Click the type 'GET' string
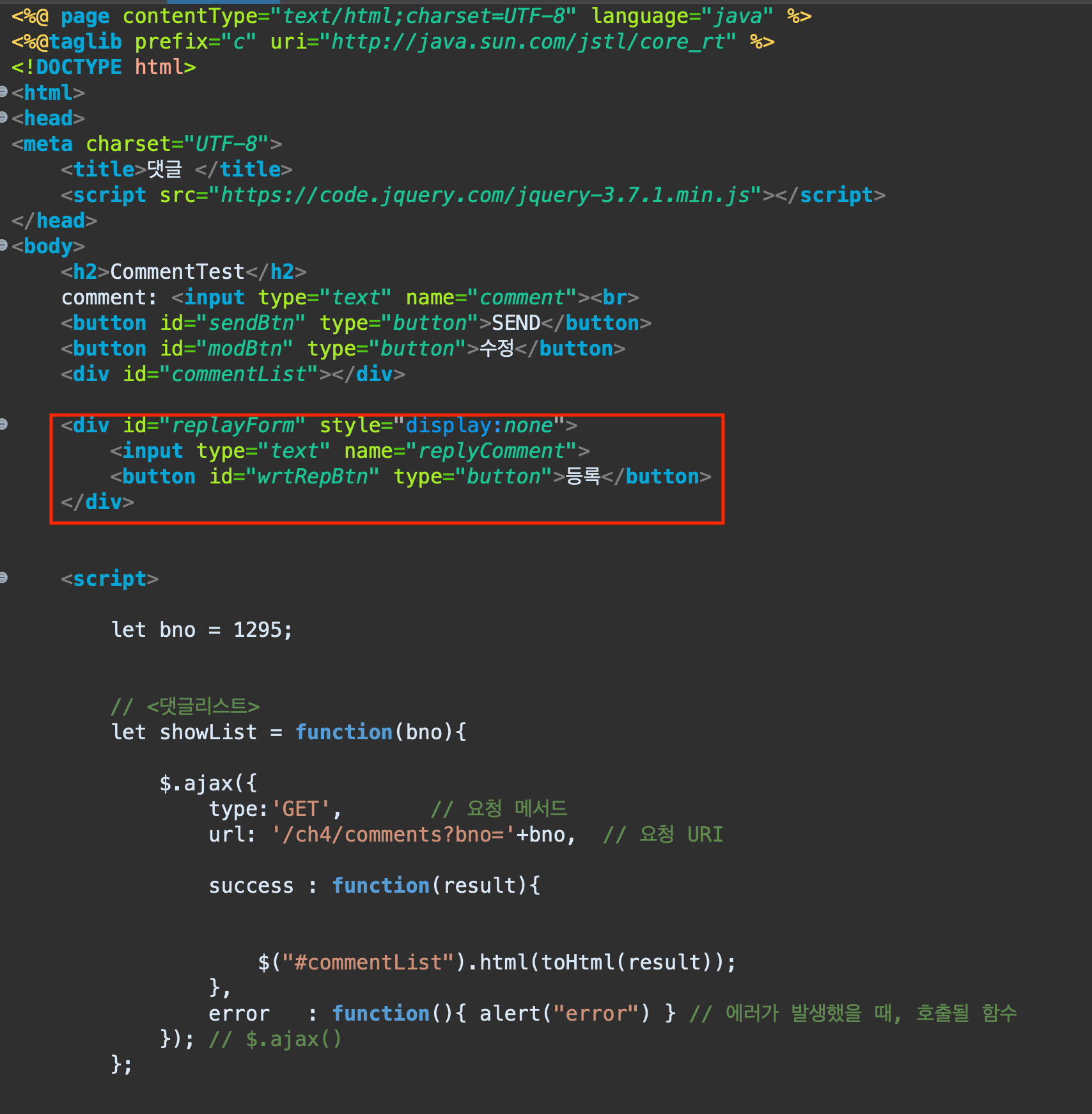 coord(301,809)
